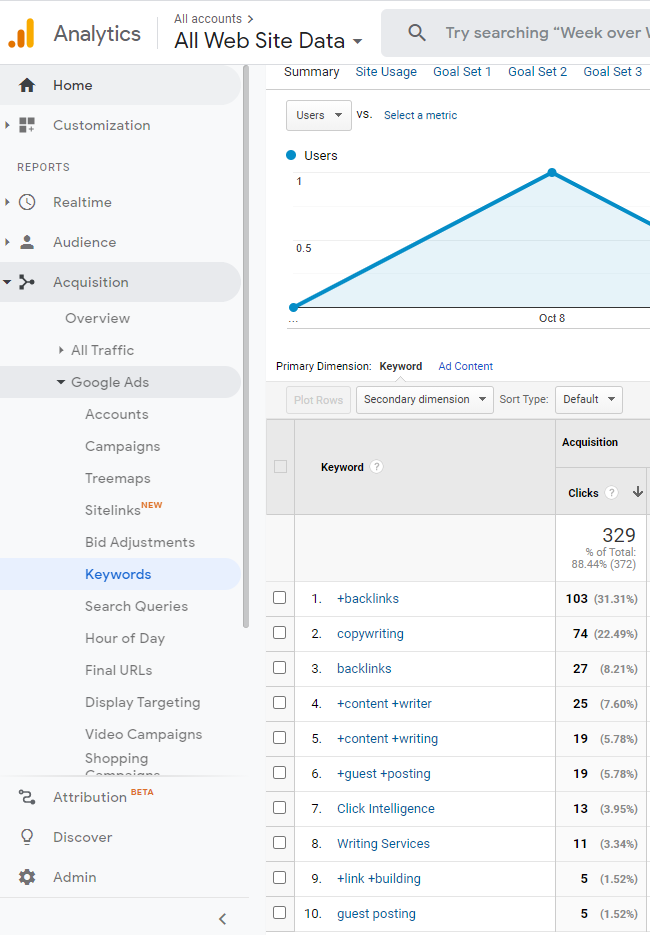Click Select a metric link
This screenshot has height=935, width=650.
420,115
